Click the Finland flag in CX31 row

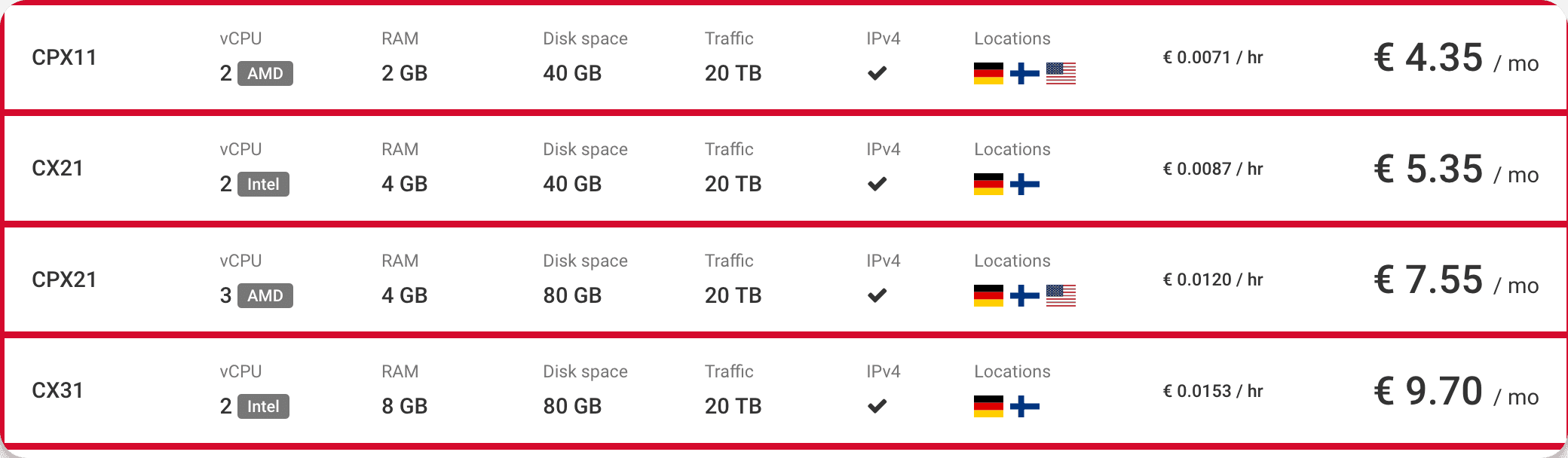tap(1024, 406)
